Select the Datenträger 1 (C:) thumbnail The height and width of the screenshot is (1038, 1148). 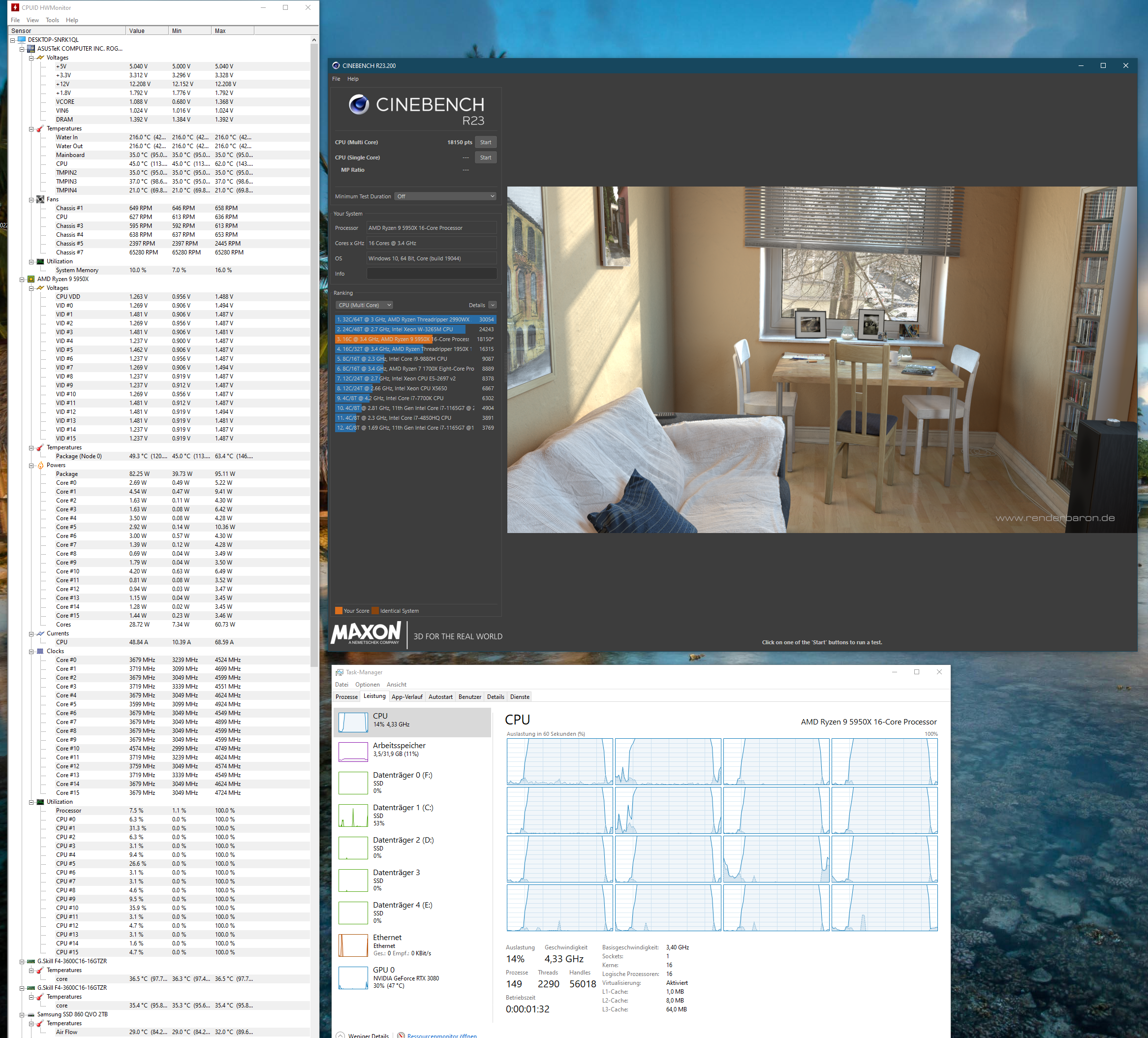pos(353,815)
